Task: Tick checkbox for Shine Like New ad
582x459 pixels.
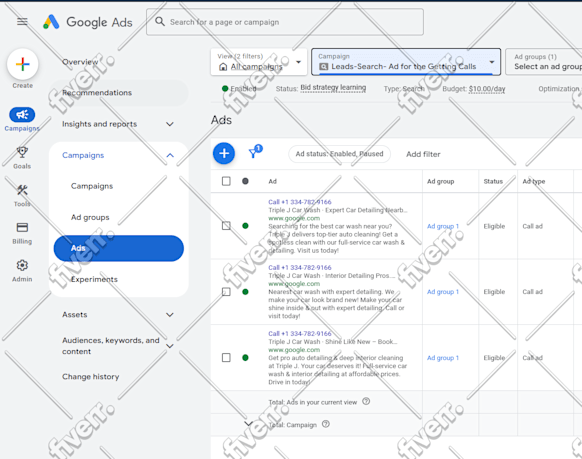Action: pyautogui.click(x=226, y=358)
